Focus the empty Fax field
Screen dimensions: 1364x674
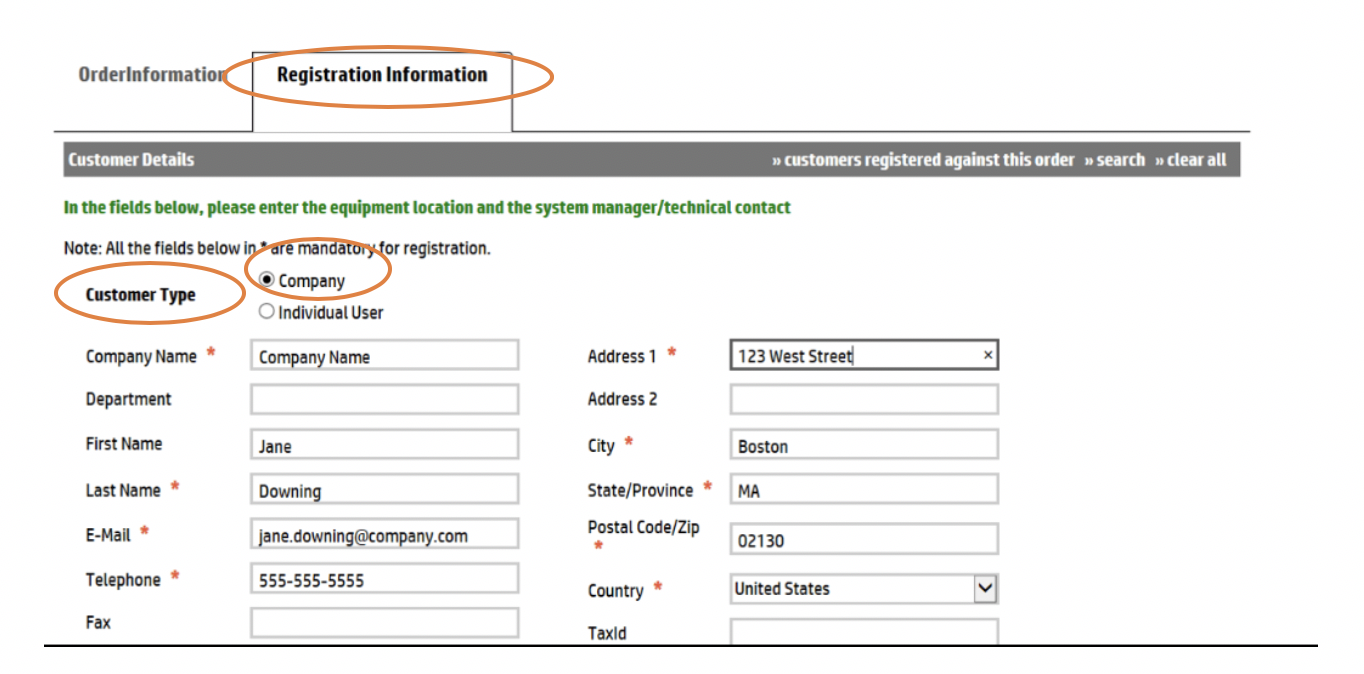tap(385, 622)
